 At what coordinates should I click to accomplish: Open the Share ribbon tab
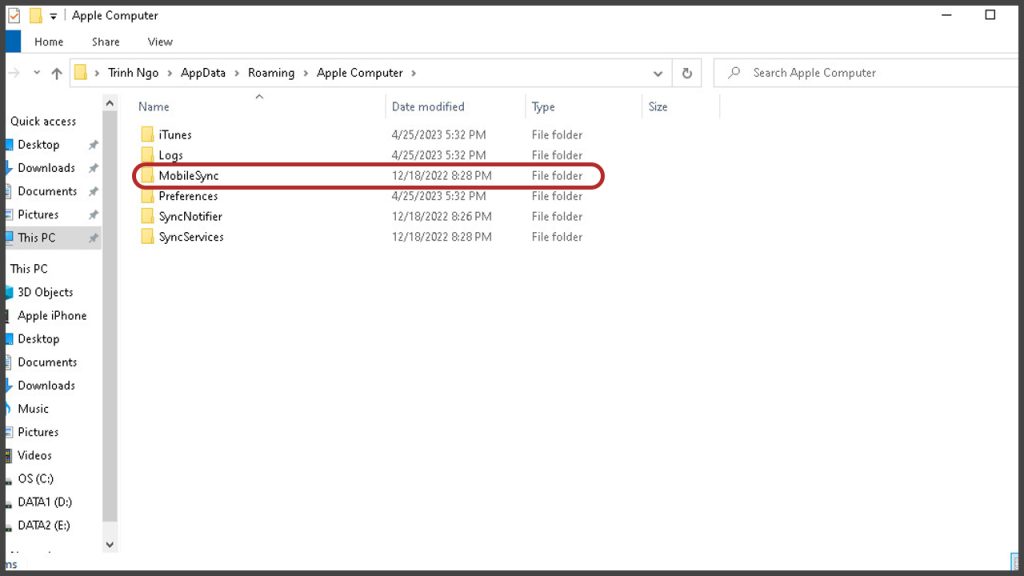coord(106,42)
